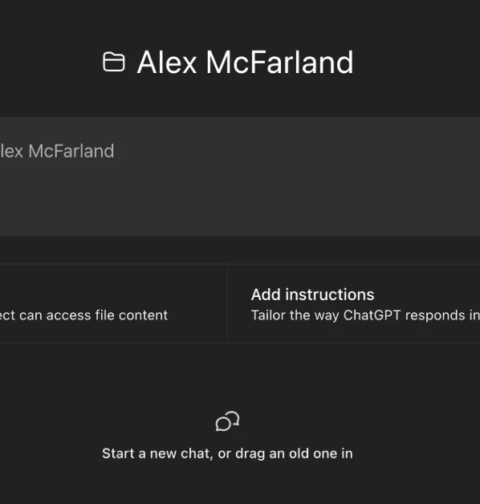
Task: Click the "can access file content" text
Action: coord(93,315)
